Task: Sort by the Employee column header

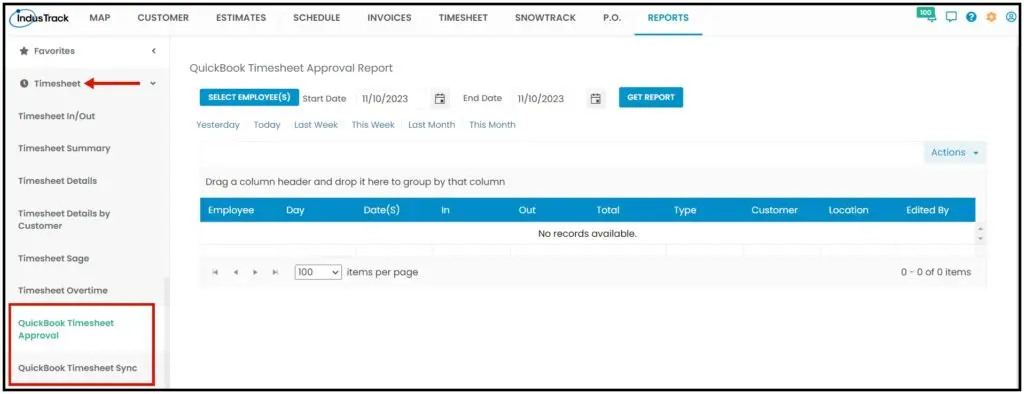Action: [x=231, y=210]
